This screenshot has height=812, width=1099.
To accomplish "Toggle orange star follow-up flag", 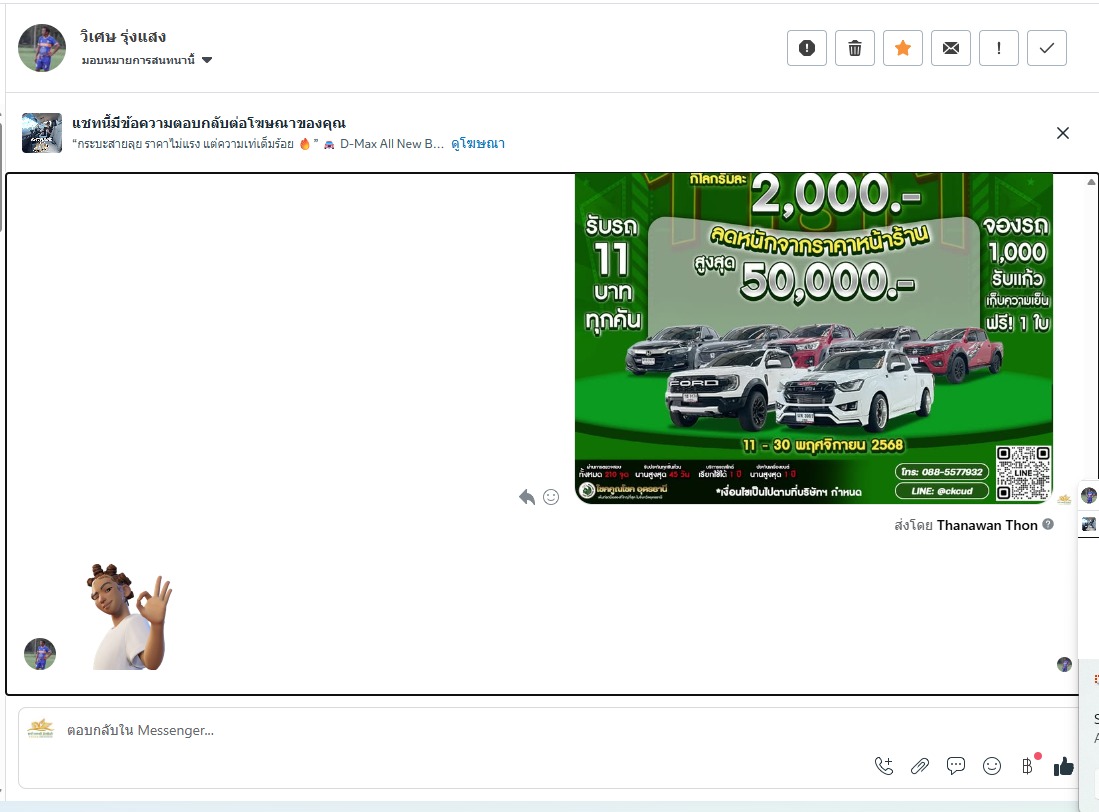I will click(x=903, y=48).
